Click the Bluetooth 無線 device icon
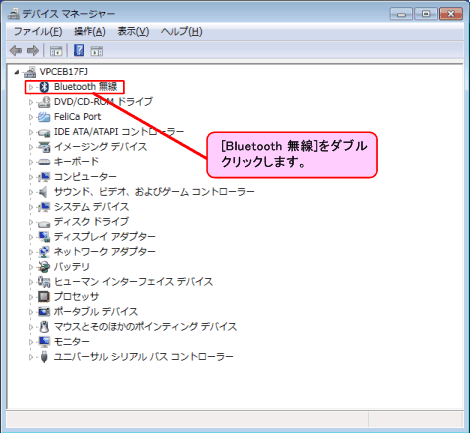This screenshot has height=434, width=471. point(44,87)
